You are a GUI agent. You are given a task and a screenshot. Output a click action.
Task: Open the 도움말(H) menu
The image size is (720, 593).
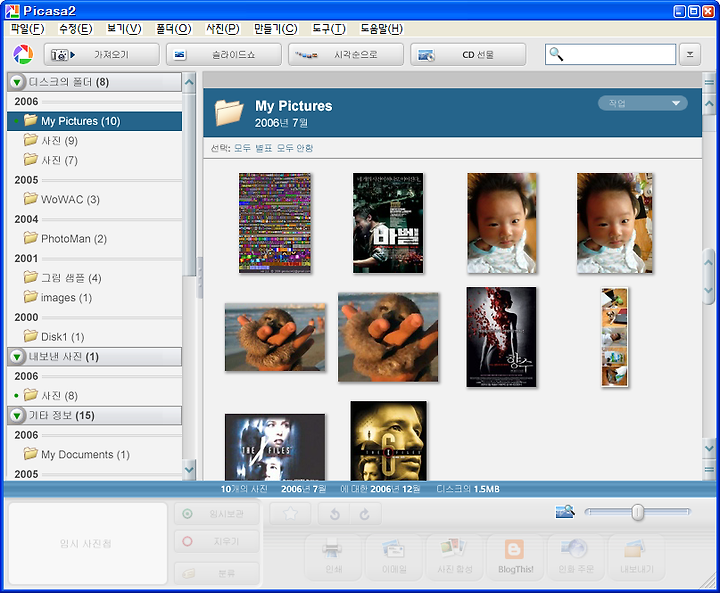[x=382, y=29]
